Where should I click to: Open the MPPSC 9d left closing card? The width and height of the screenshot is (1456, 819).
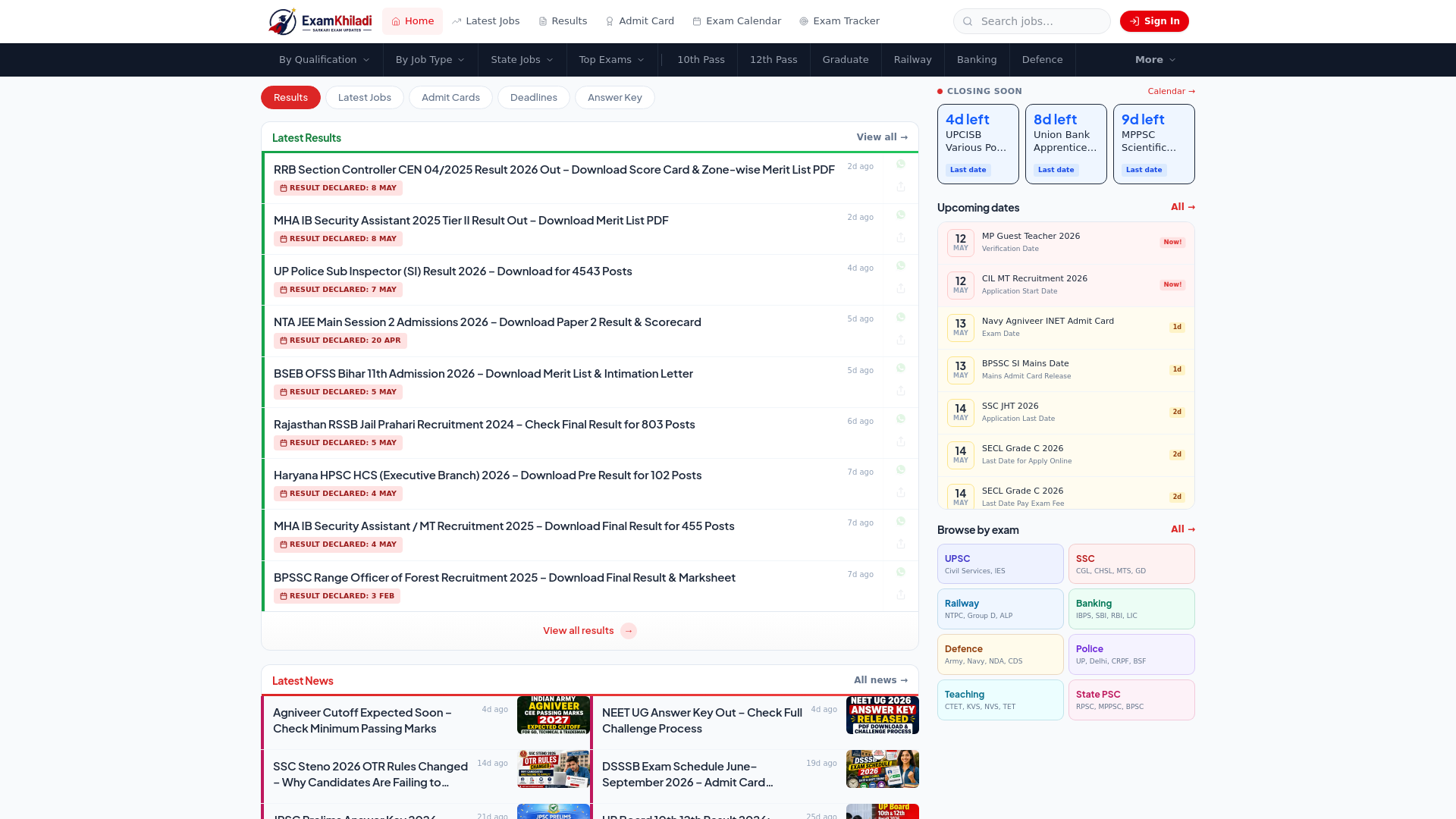pyautogui.click(x=1154, y=144)
